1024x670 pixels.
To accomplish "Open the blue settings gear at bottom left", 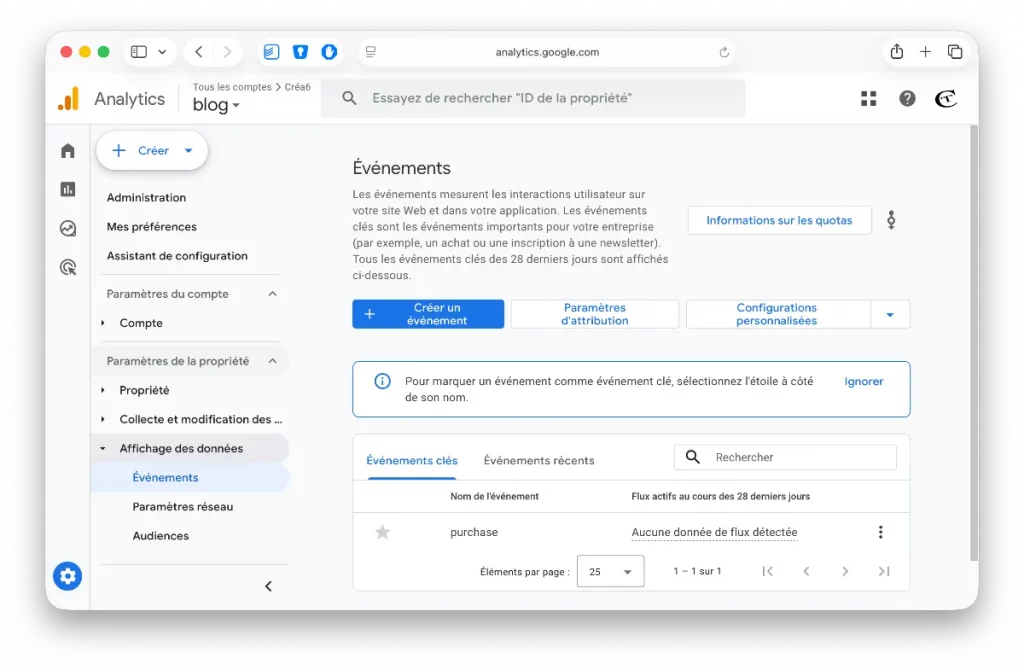I will coord(67,576).
